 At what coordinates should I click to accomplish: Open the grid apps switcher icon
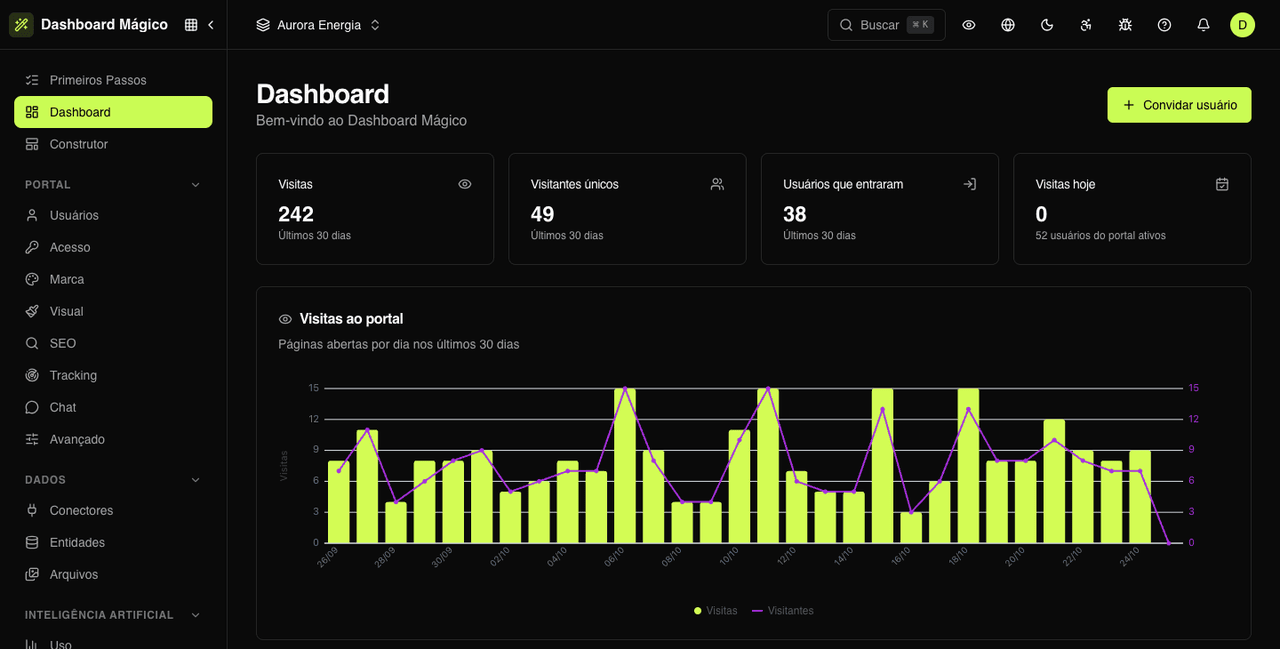pos(191,25)
